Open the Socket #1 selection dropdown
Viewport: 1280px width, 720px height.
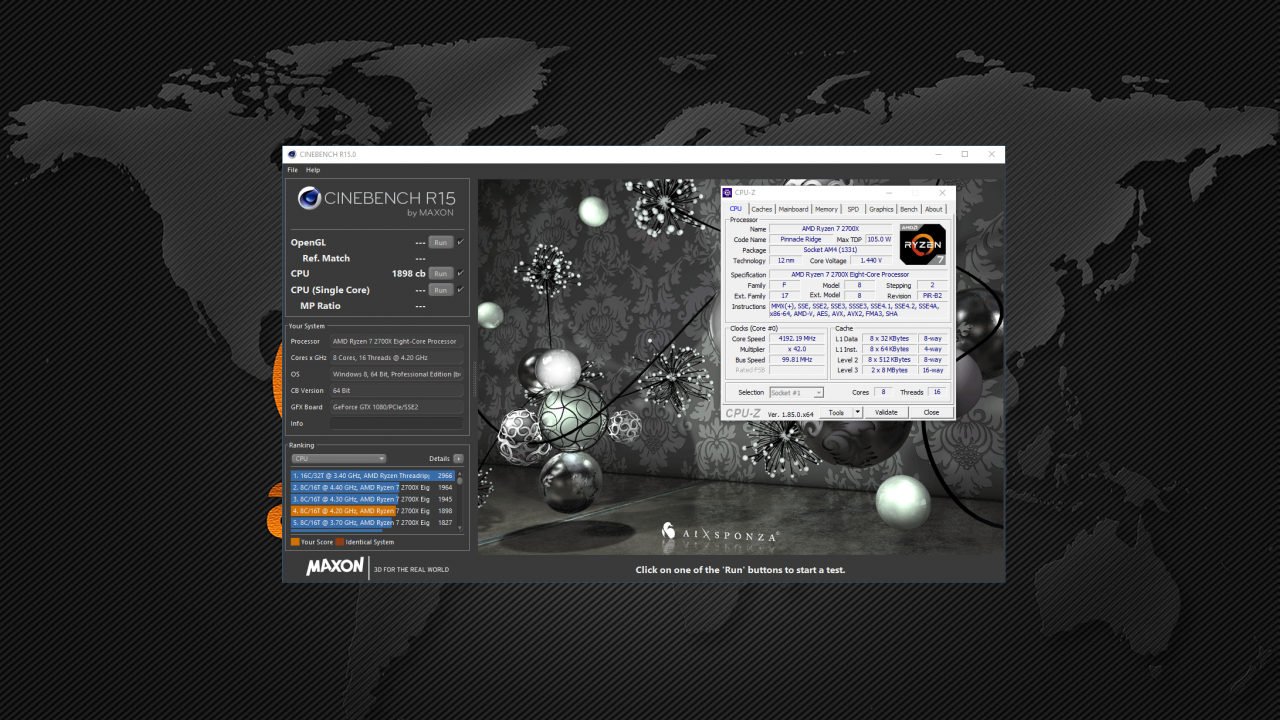796,393
